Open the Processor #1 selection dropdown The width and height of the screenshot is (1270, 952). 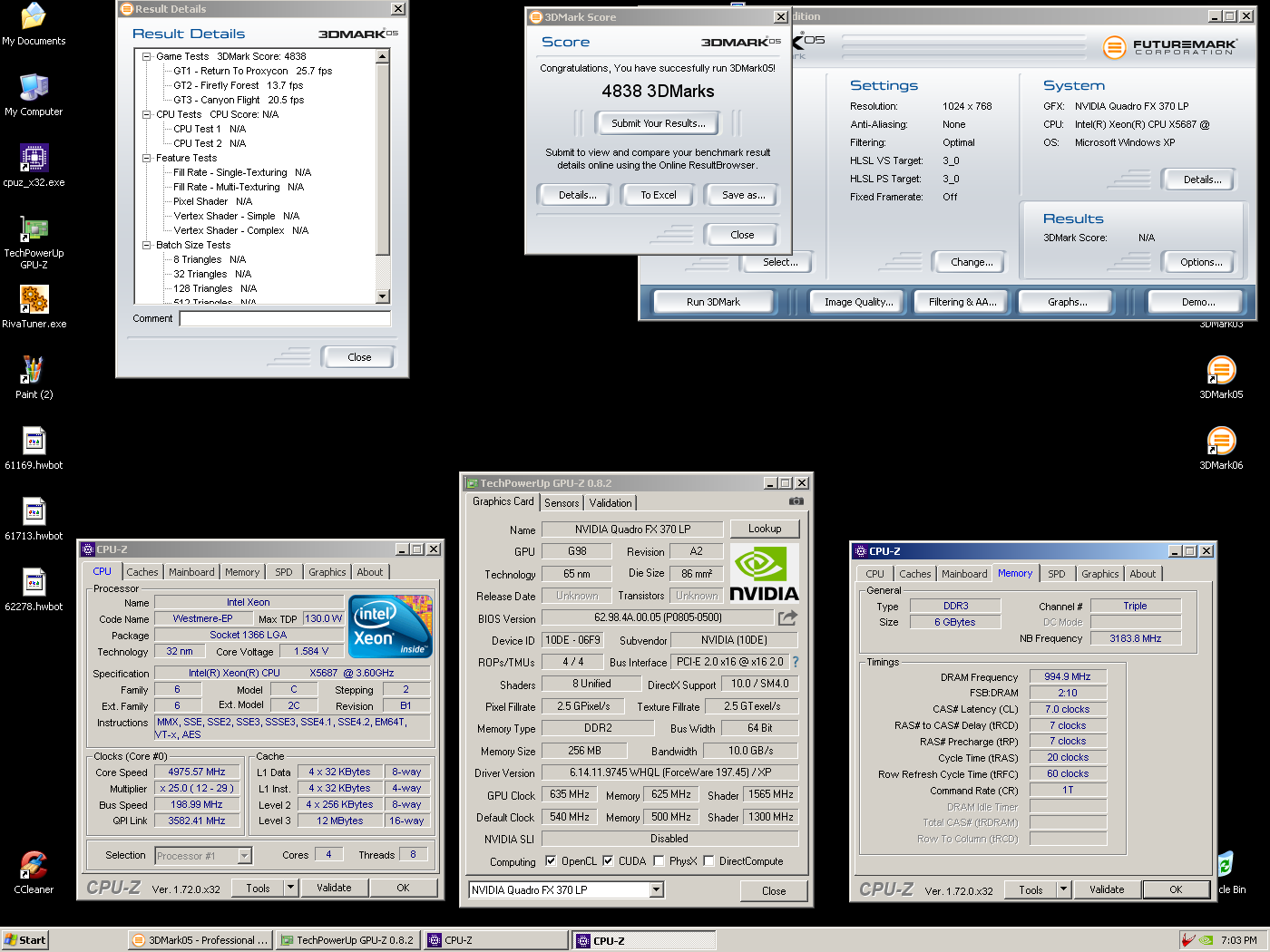click(x=244, y=856)
